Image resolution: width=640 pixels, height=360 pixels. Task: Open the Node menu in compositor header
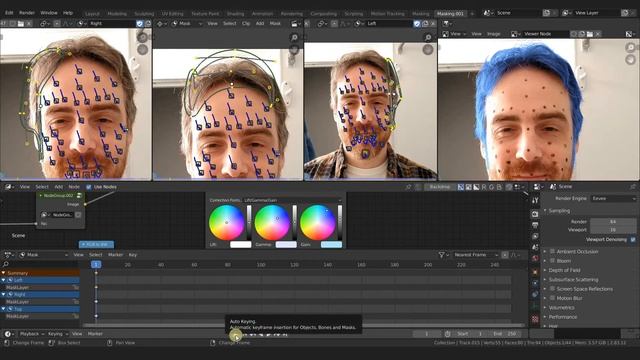pos(74,187)
